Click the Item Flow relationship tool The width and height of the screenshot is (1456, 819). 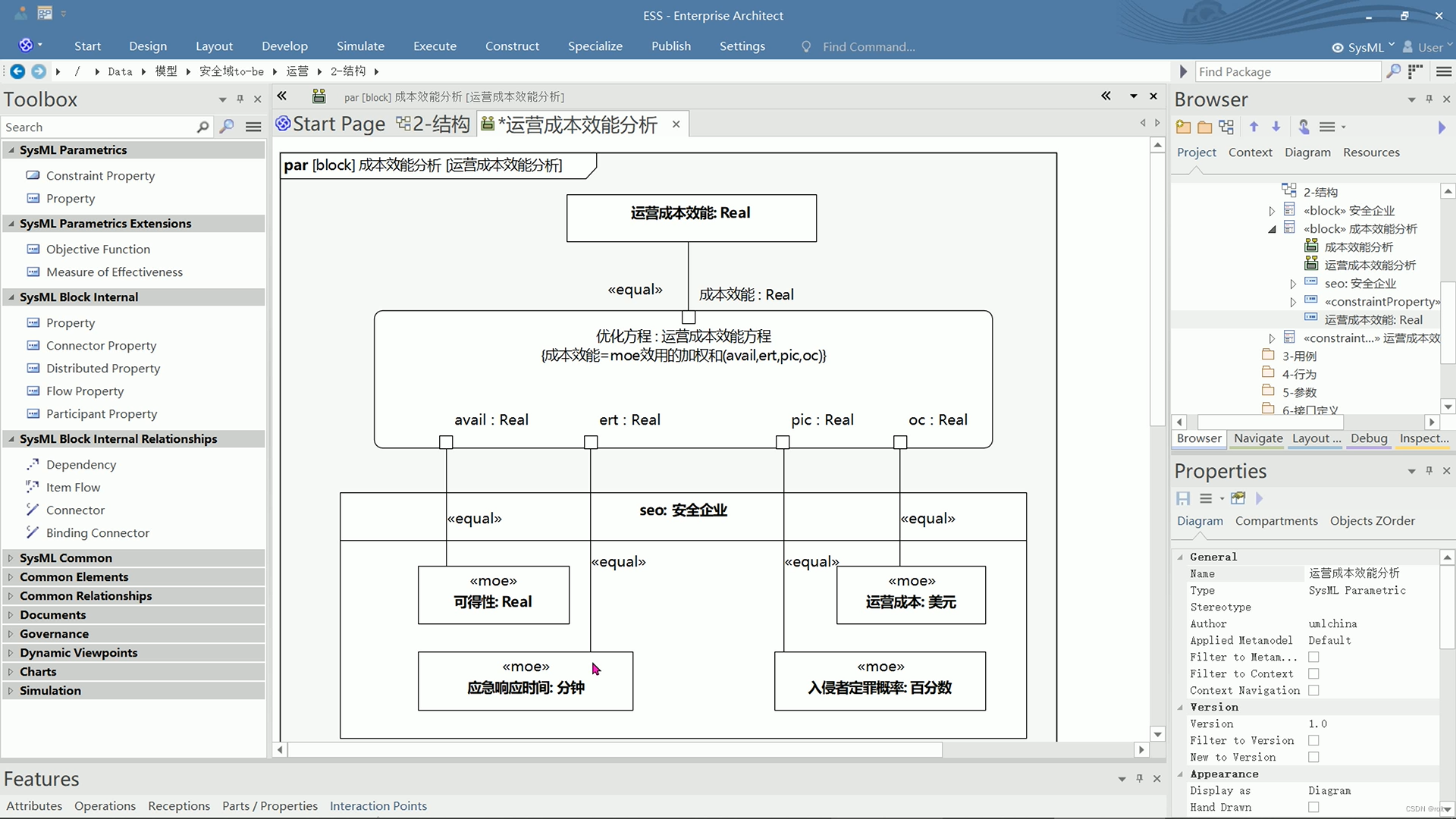pyautogui.click(x=73, y=487)
